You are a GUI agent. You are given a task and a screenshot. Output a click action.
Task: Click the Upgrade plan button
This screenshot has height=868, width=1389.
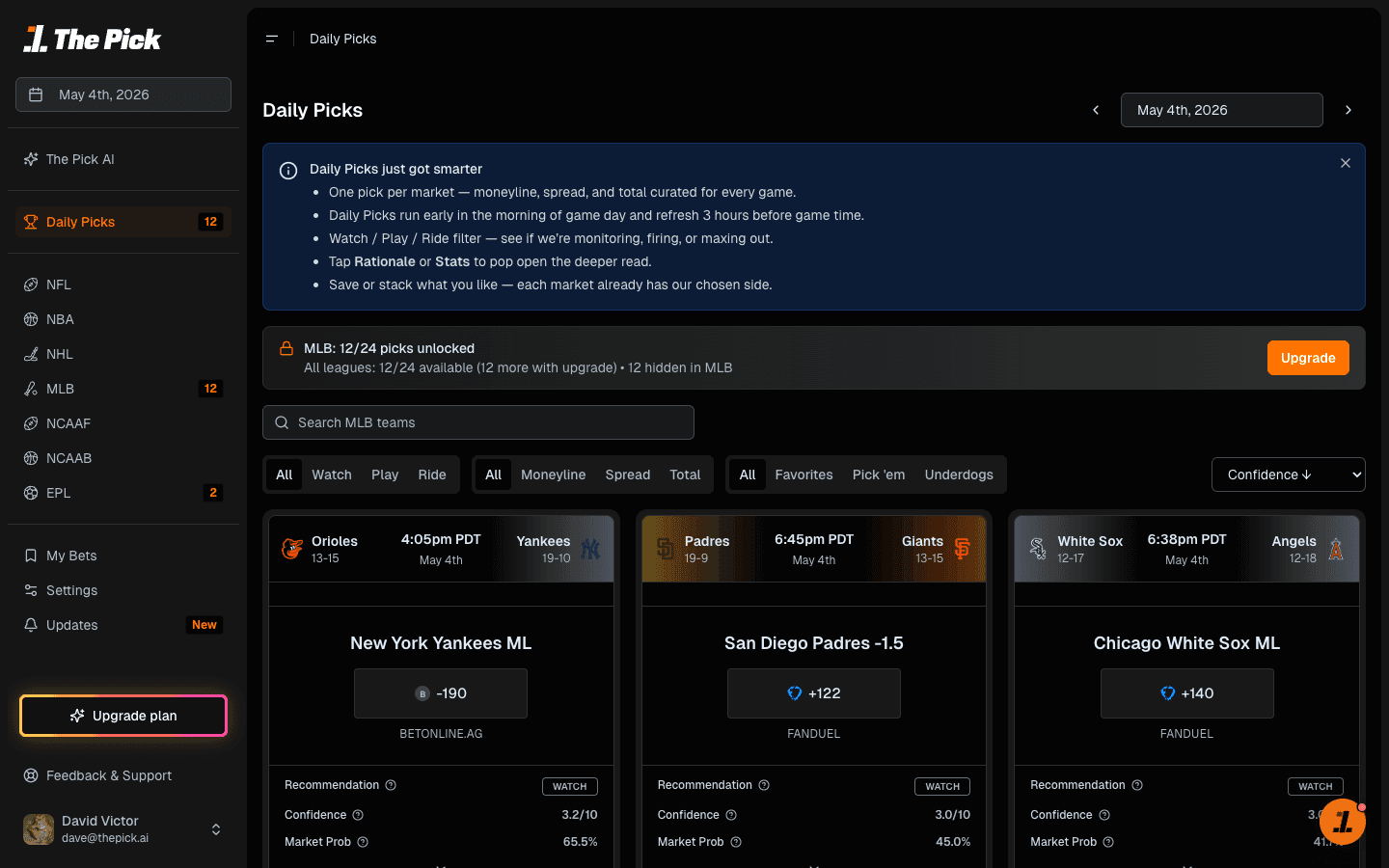click(x=123, y=716)
